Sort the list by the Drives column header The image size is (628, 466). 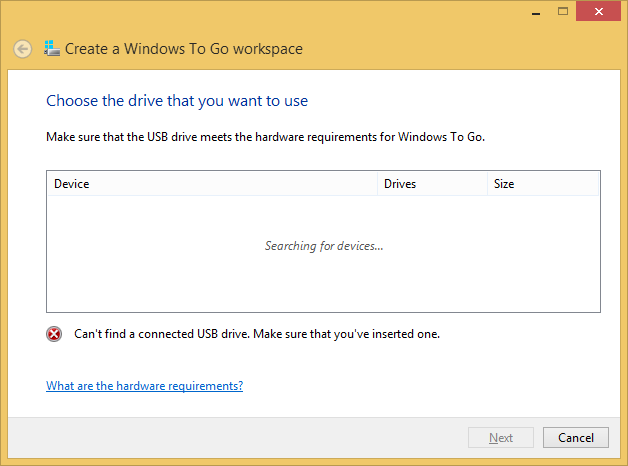tap(432, 184)
